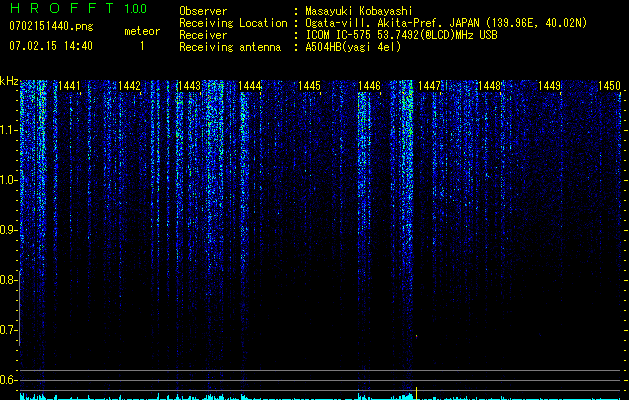Click the 1450 time marker
Image resolution: width=629 pixels, height=400 pixels.
(x=609, y=86)
